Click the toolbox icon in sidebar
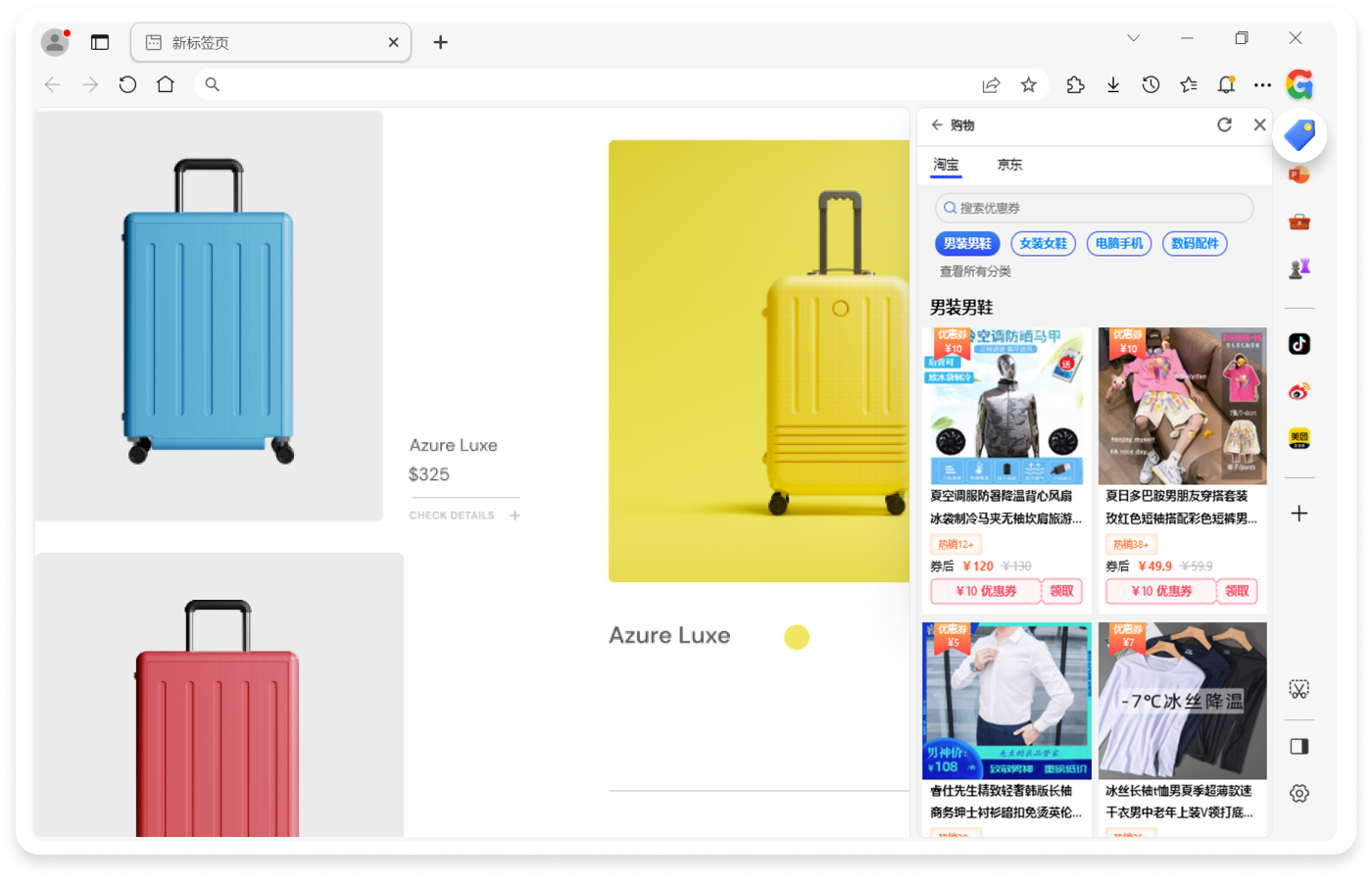 point(1299,222)
